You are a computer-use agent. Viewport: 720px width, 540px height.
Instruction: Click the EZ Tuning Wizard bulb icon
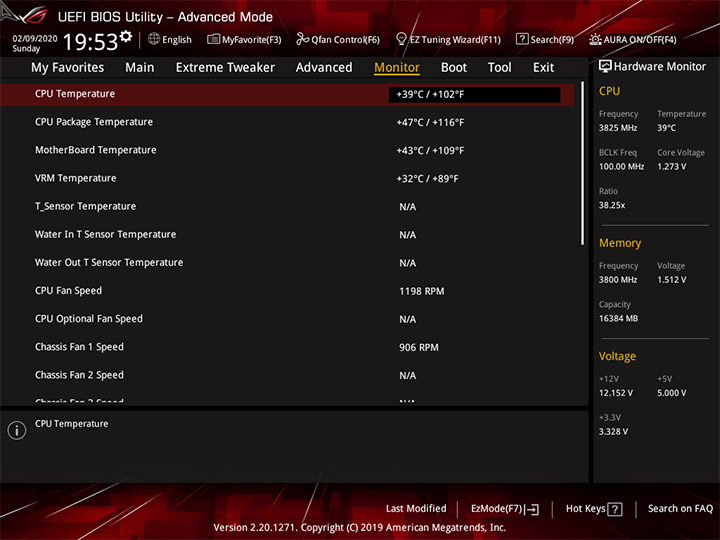point(401,39)
